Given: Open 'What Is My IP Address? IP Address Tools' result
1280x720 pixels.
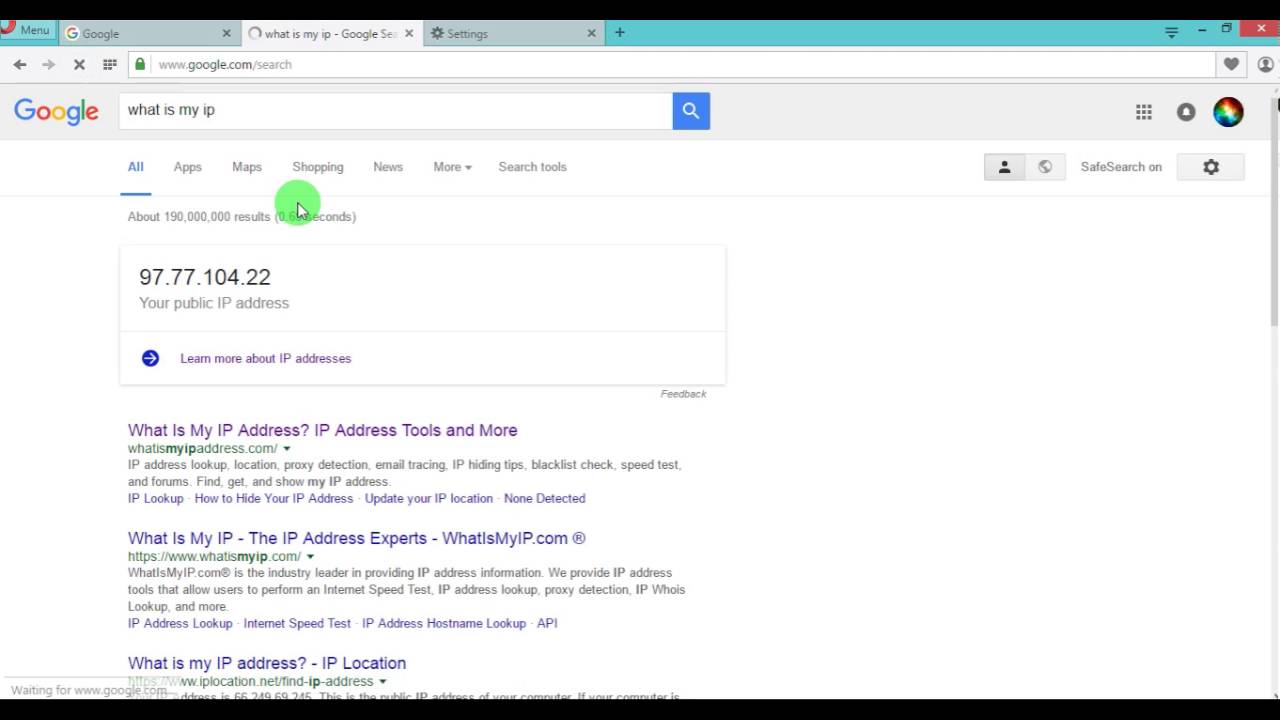Looking at the screenshot, I should [322, 430].
